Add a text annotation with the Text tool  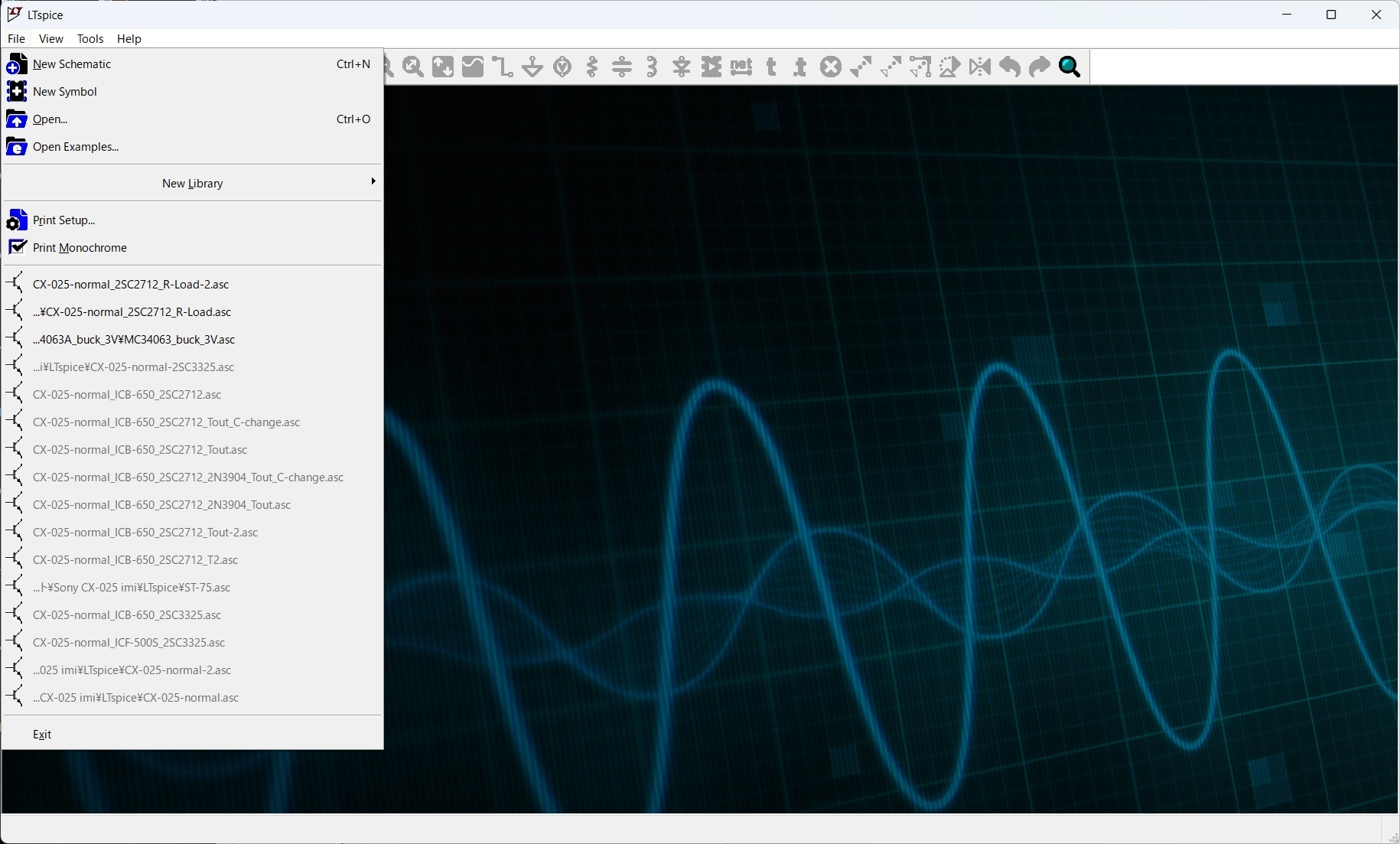[772, 67]
